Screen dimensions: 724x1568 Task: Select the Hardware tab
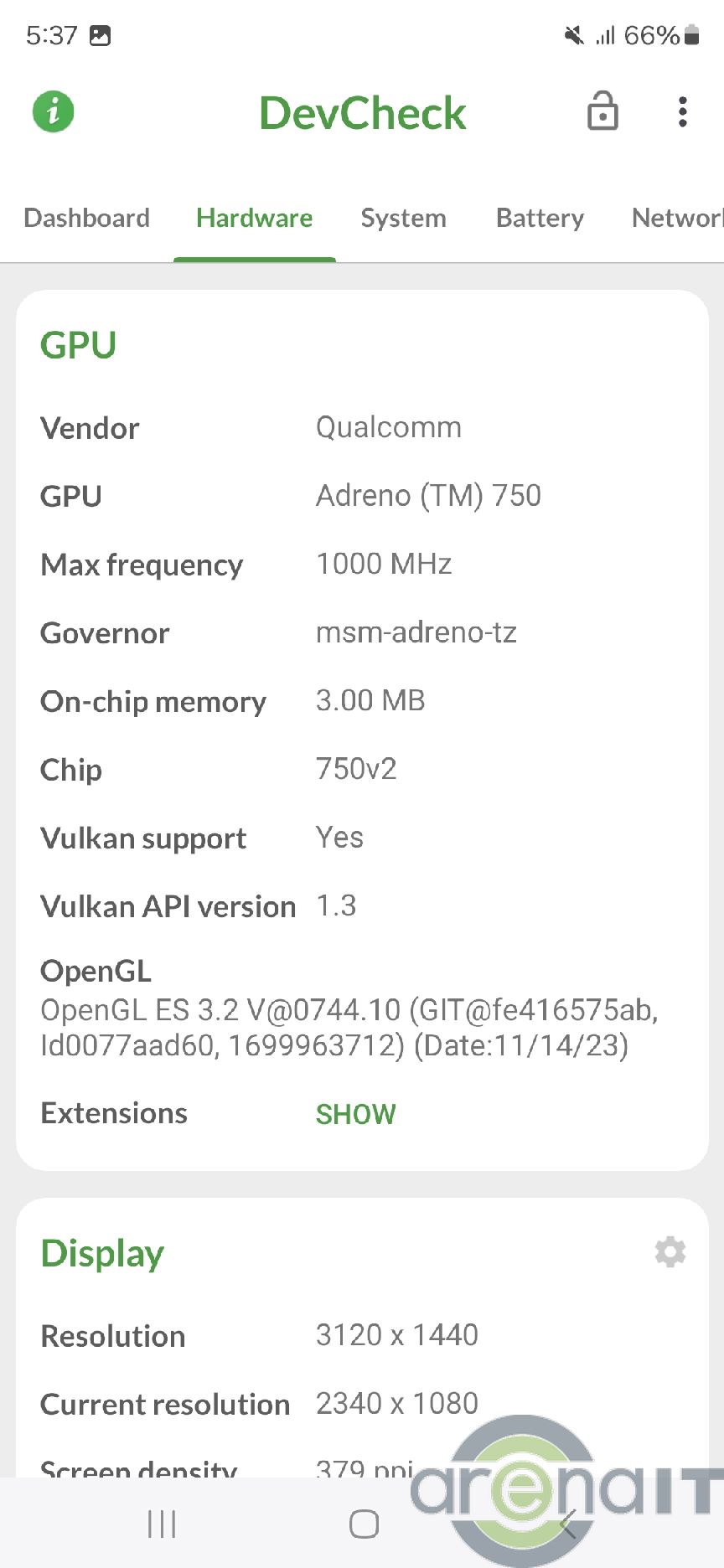coord(254,219)
